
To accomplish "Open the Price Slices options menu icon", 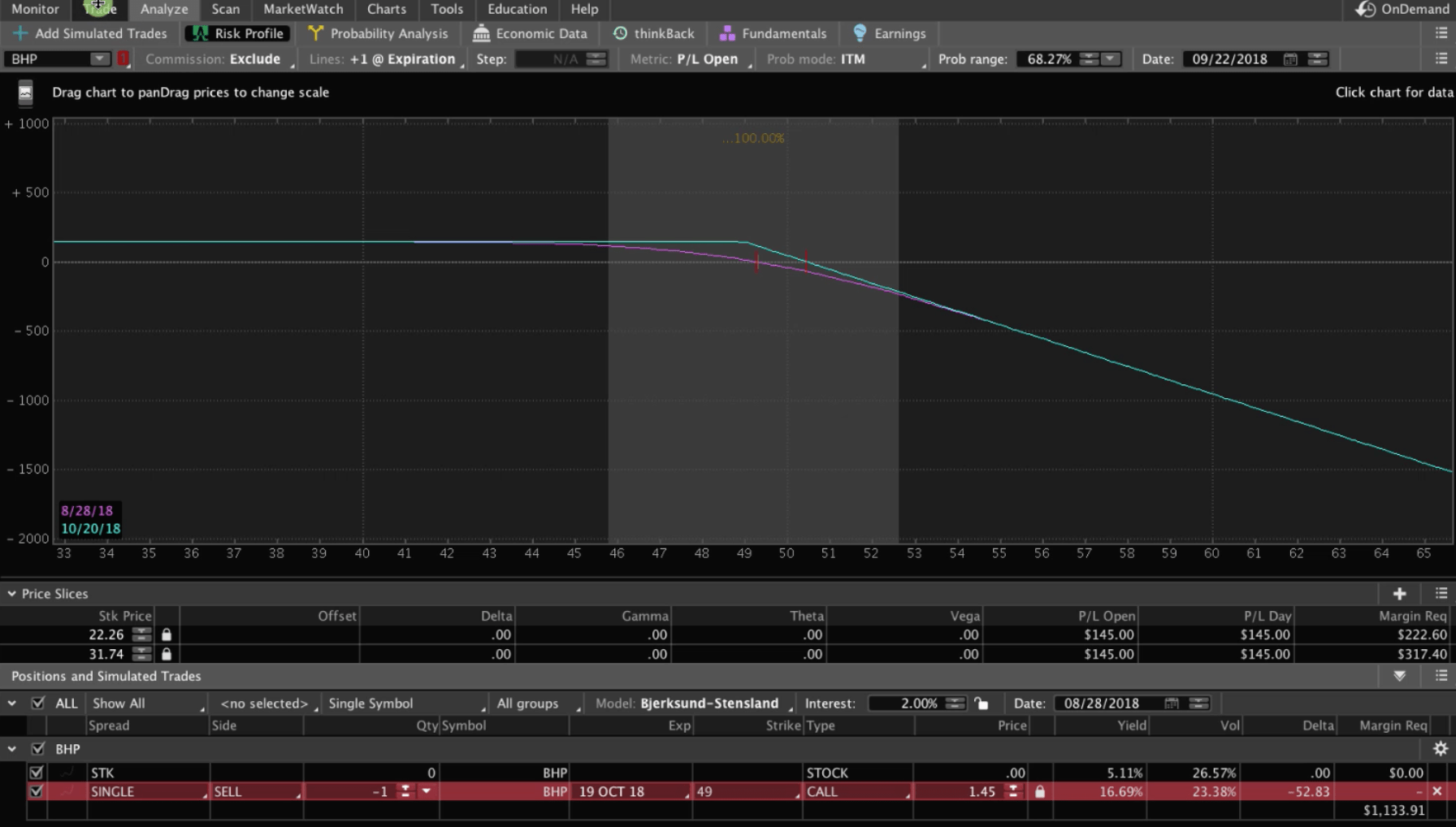I will click(x=1441, y=594).
